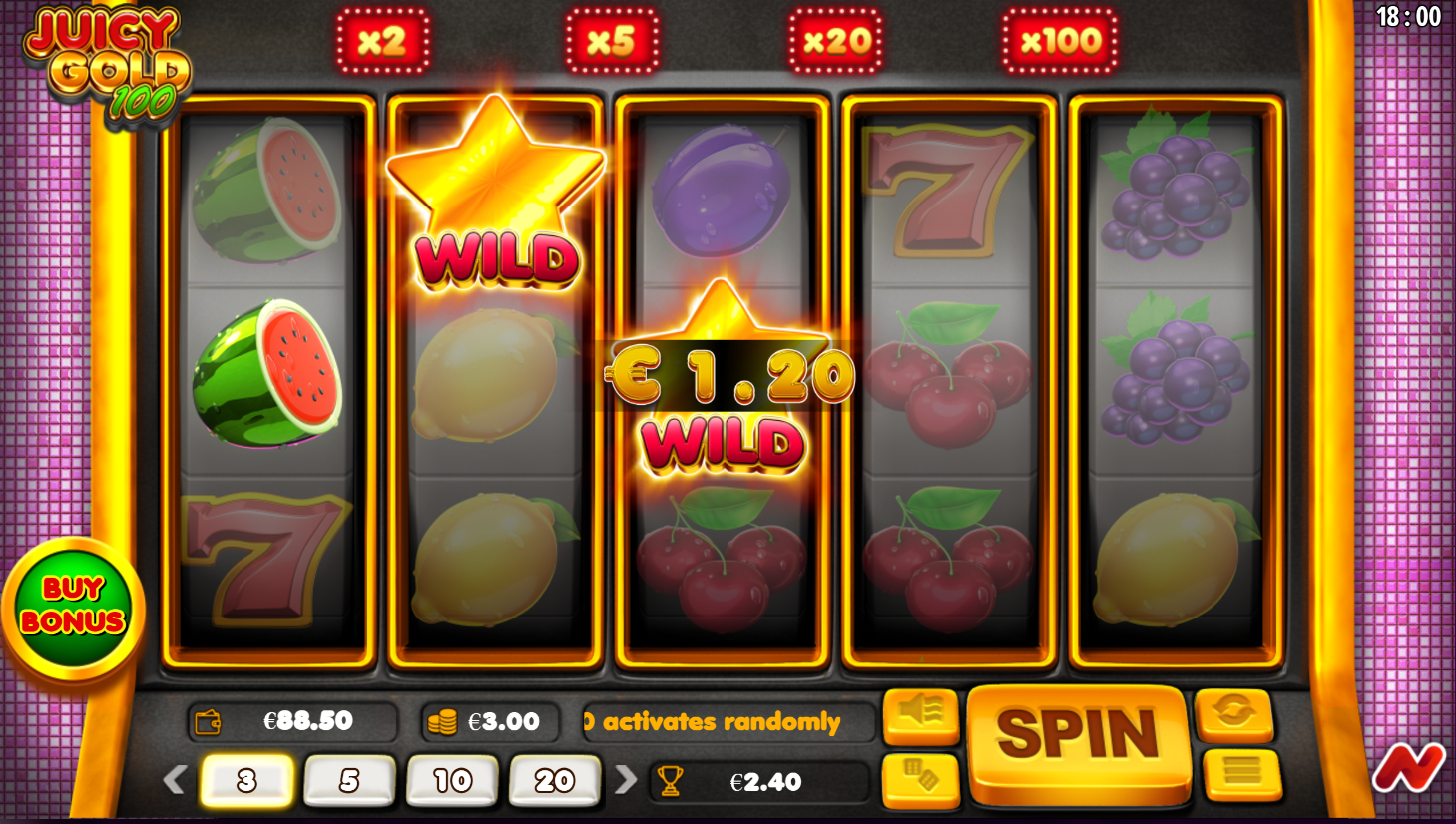Screen dimensions: 1456x824
Task: Show previous bet options with left arrow
Action: pos(175,779)
